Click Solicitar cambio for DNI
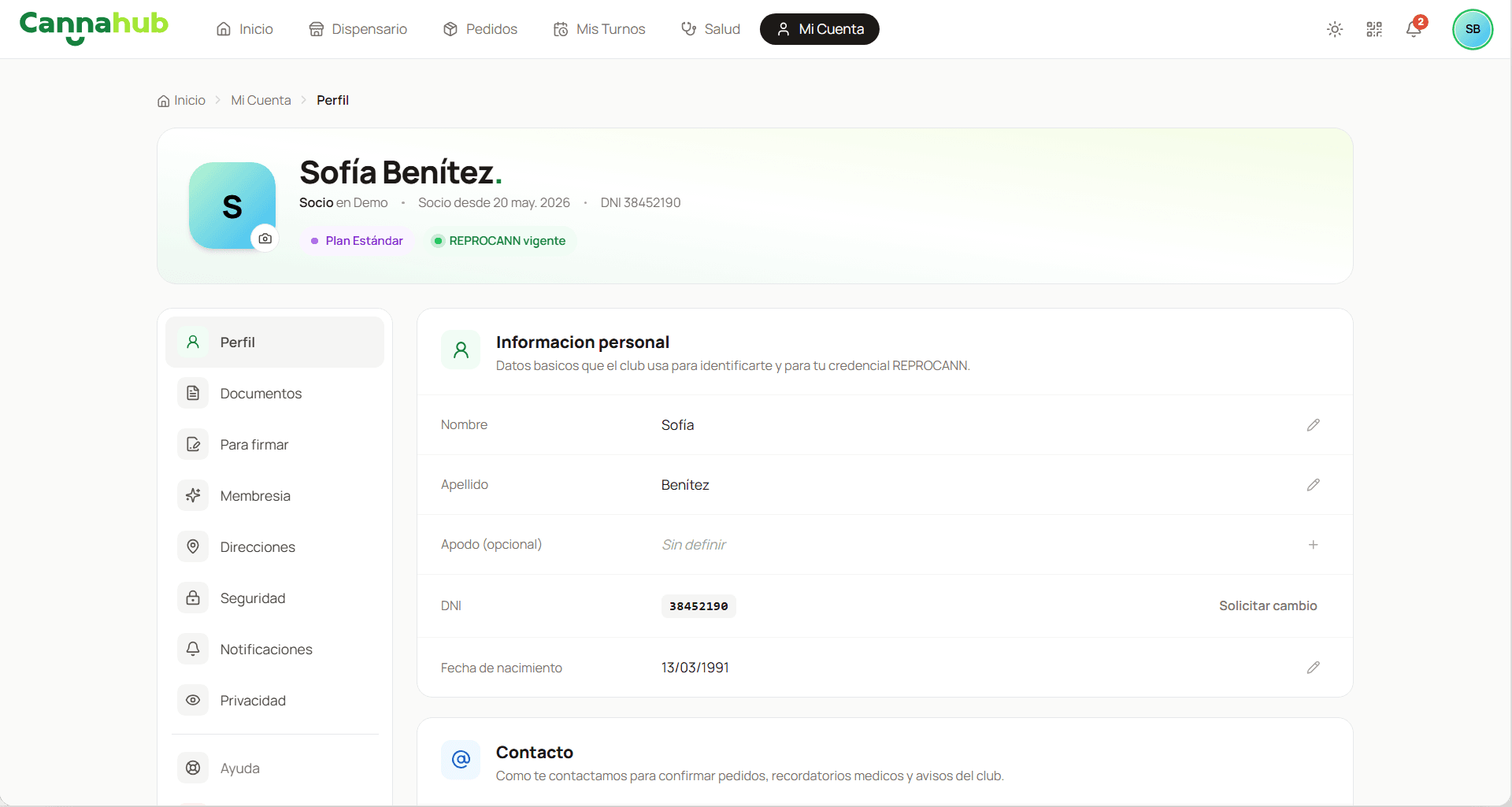Screen dimensions: 1512x807 click(1268, 606)
